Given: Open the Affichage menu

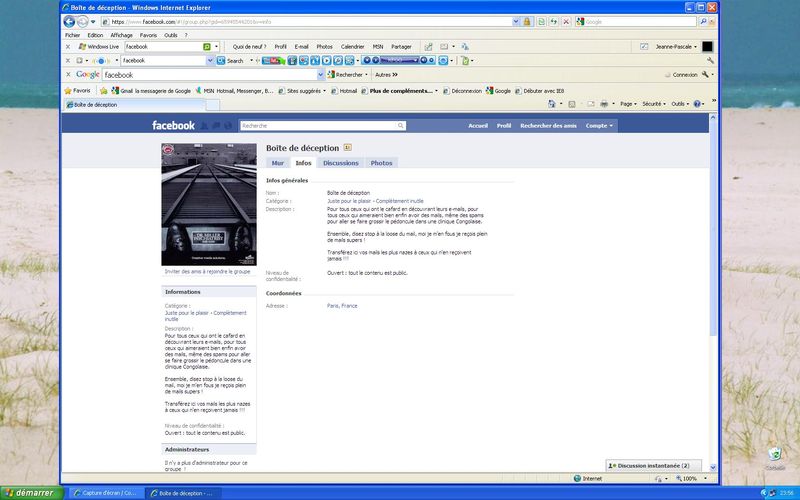Looking at the screenshot, I should click(121, 35).
